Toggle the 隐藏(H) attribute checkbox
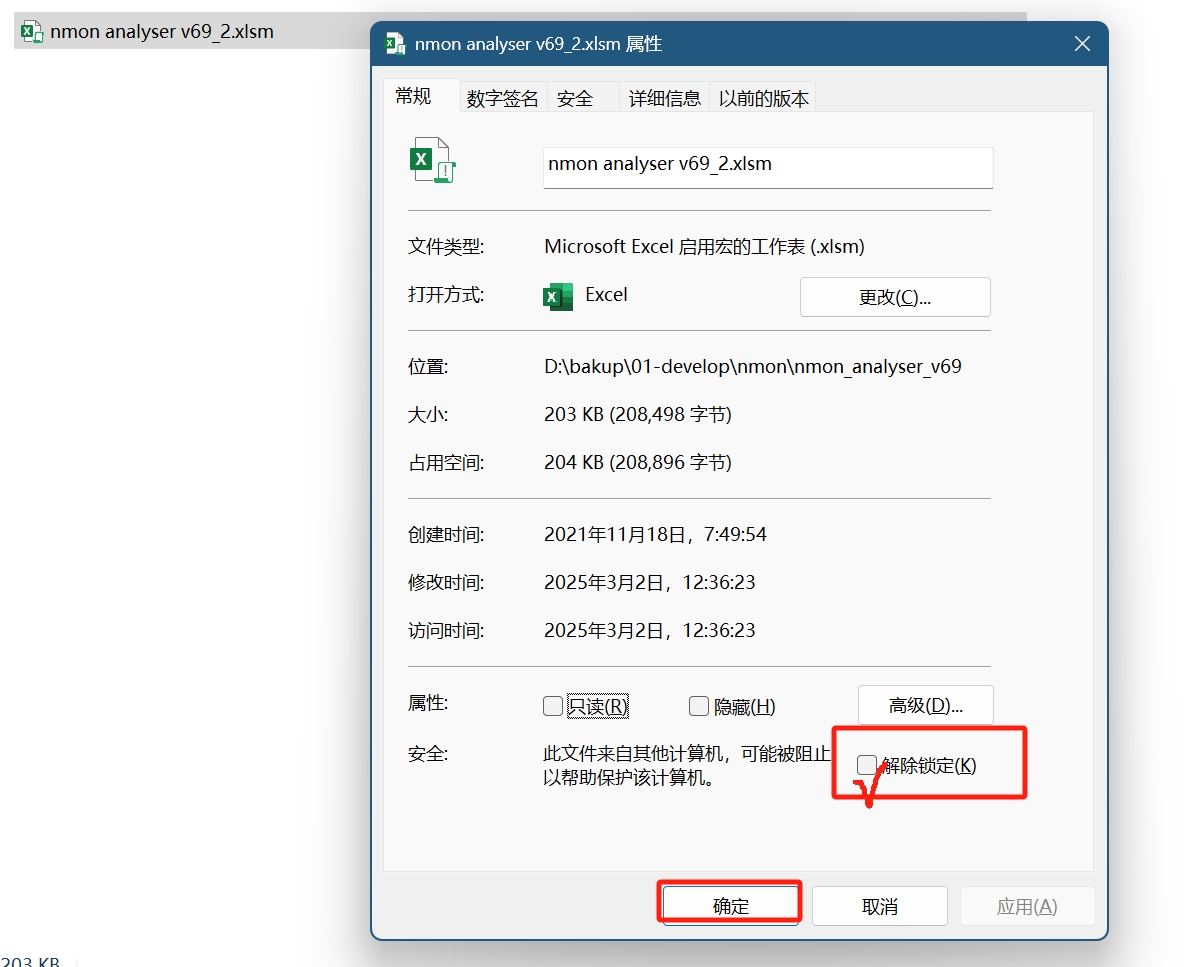Viewport: 1192px width, 967px height. (x=699, y=705)
